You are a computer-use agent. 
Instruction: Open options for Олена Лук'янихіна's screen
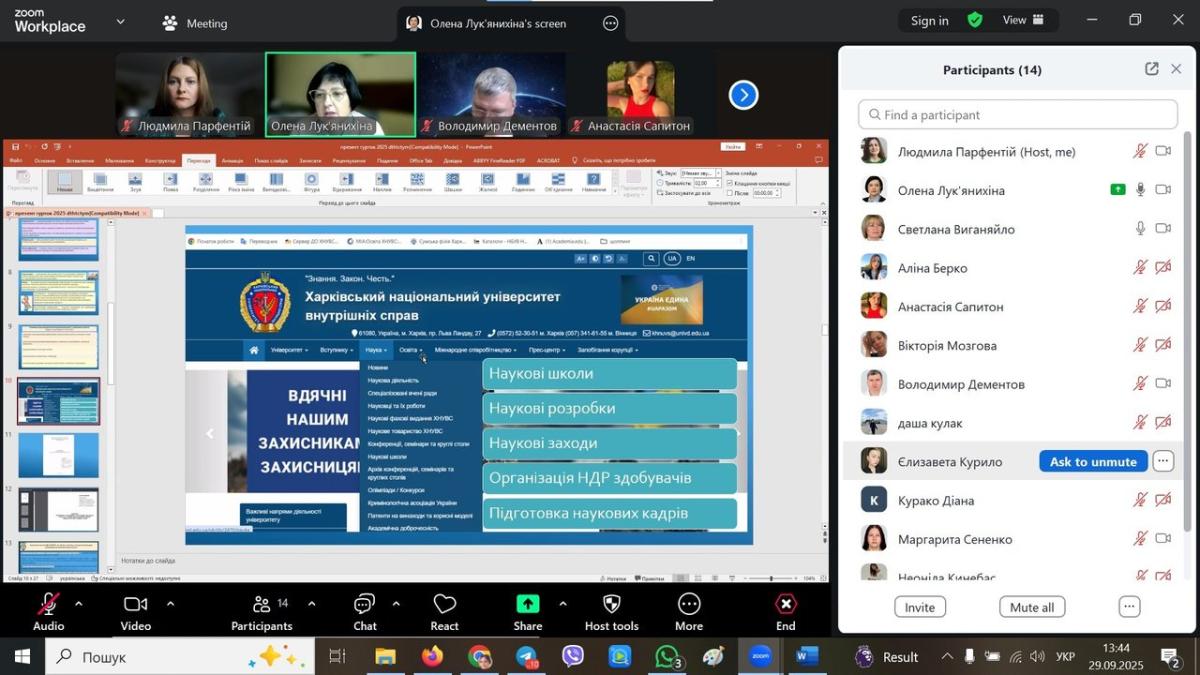point(610,23)
